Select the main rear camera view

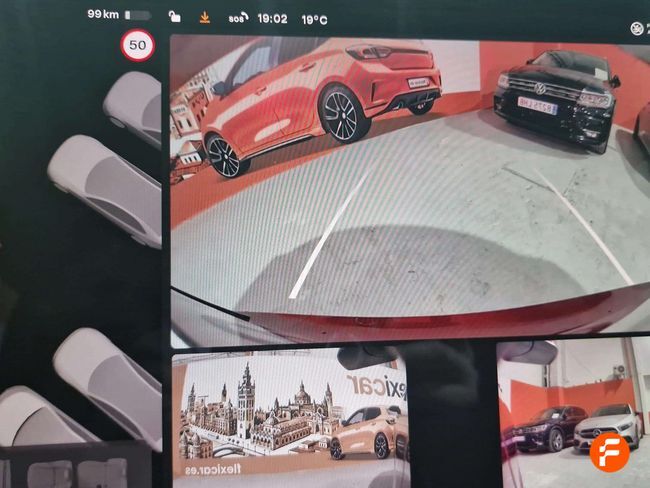410,190
